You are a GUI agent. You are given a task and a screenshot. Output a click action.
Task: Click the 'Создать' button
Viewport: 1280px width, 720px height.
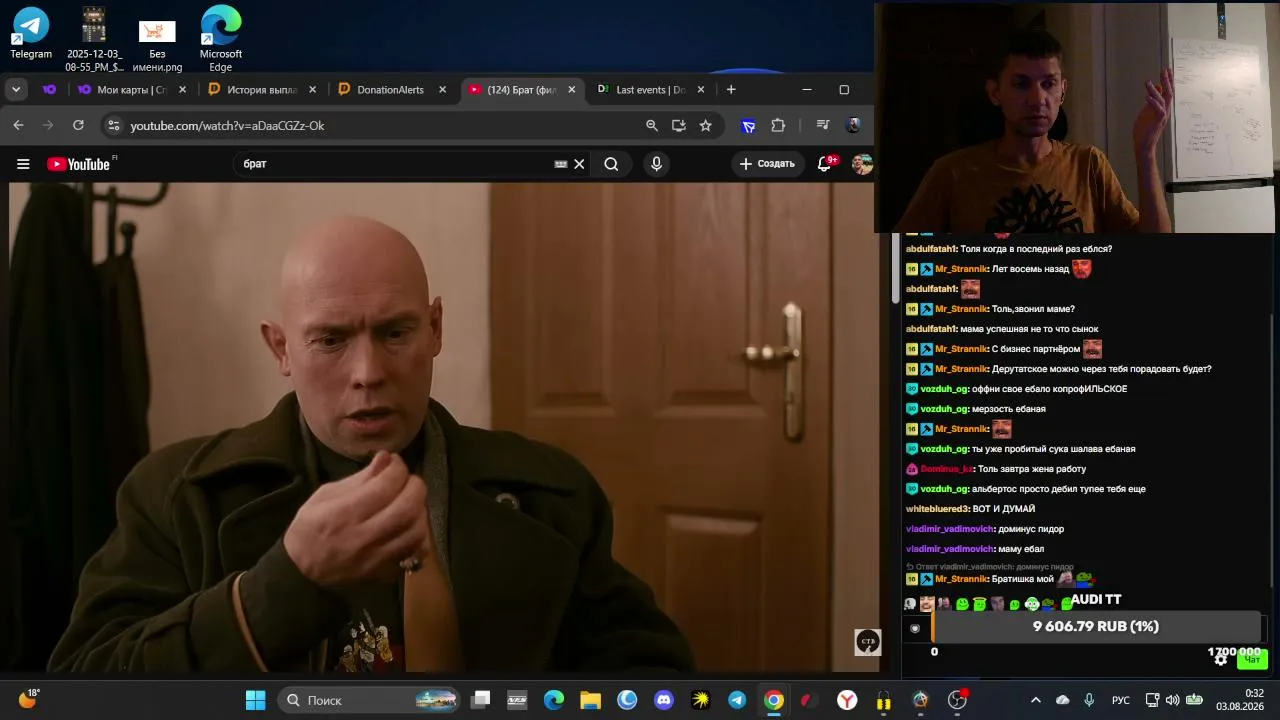[767, 164]
